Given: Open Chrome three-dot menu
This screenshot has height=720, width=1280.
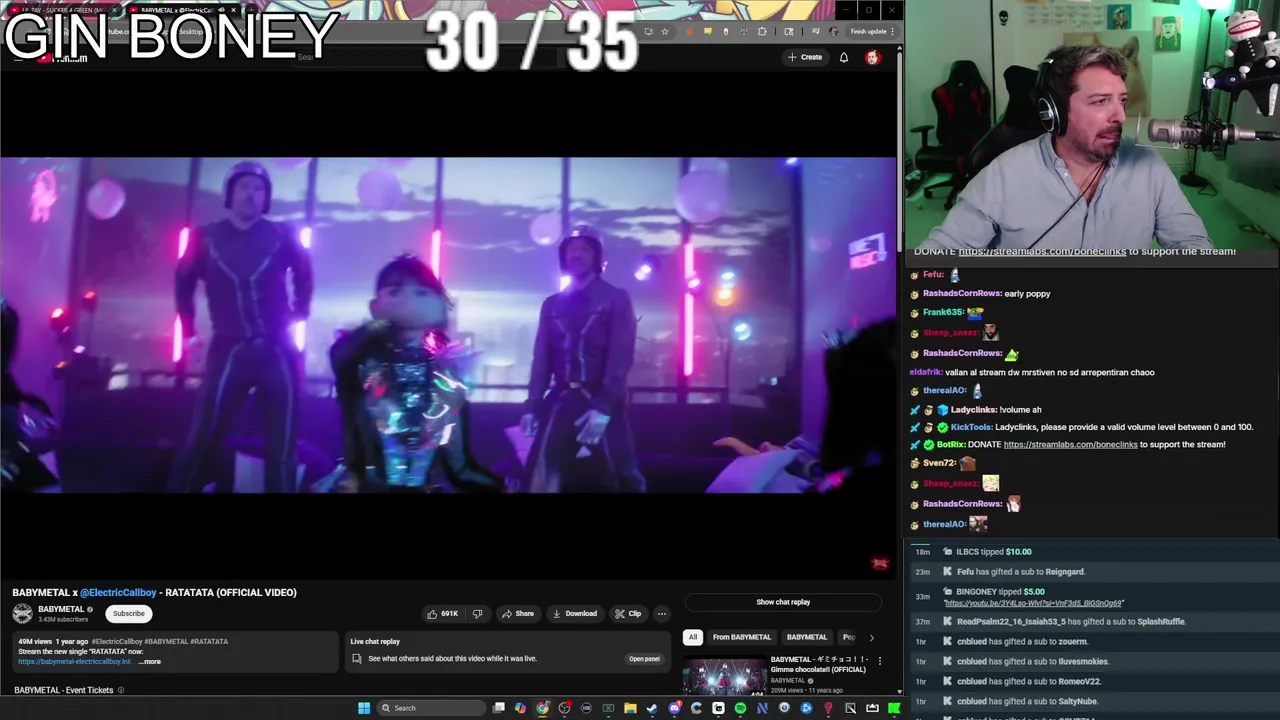Looking at the screenshot, I should (892, 31).
